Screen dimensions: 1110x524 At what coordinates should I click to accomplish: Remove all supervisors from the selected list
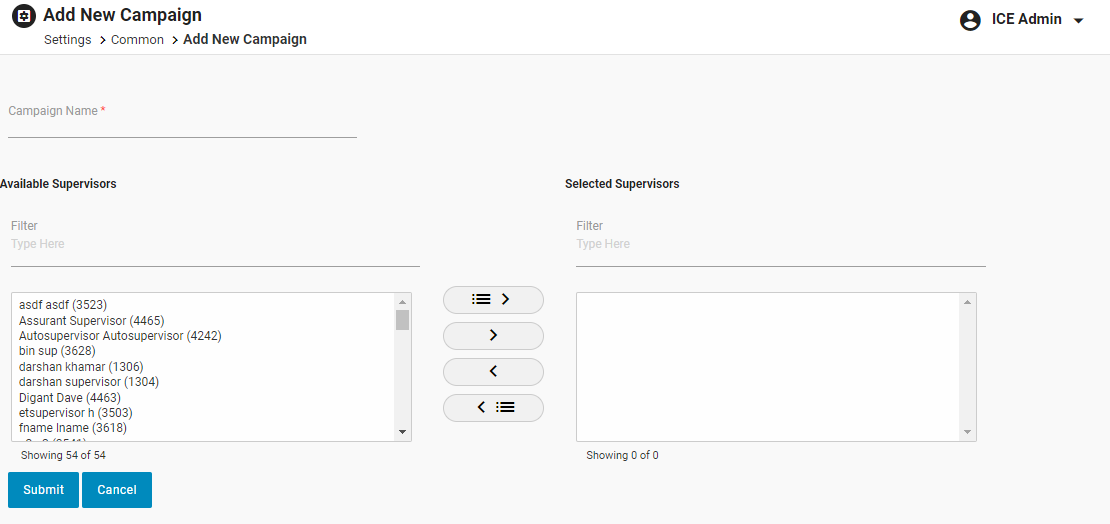pyautogui.click(x=493, y=407)
